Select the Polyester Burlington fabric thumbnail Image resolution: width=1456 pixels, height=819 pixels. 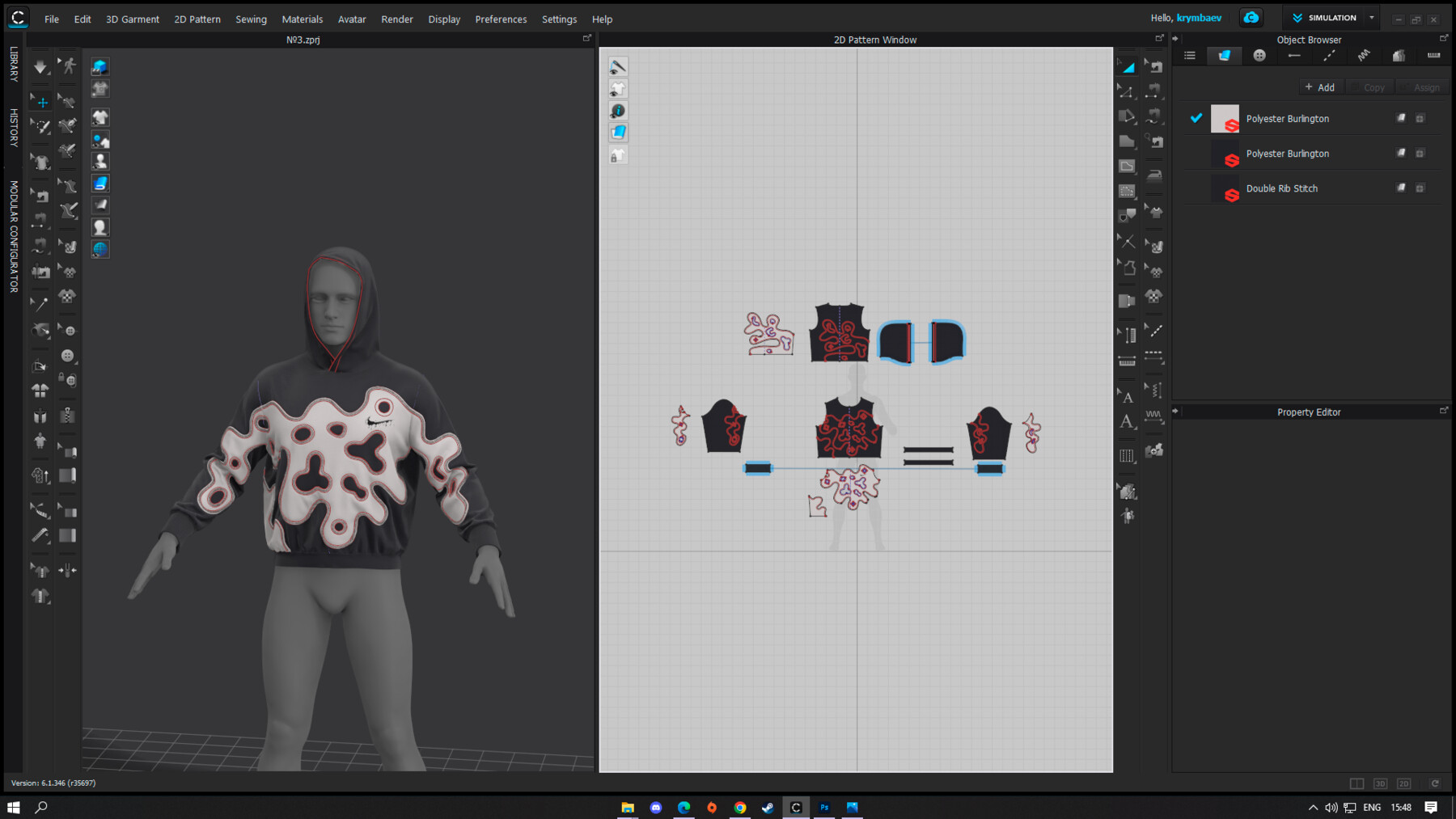click(1224, 118)
